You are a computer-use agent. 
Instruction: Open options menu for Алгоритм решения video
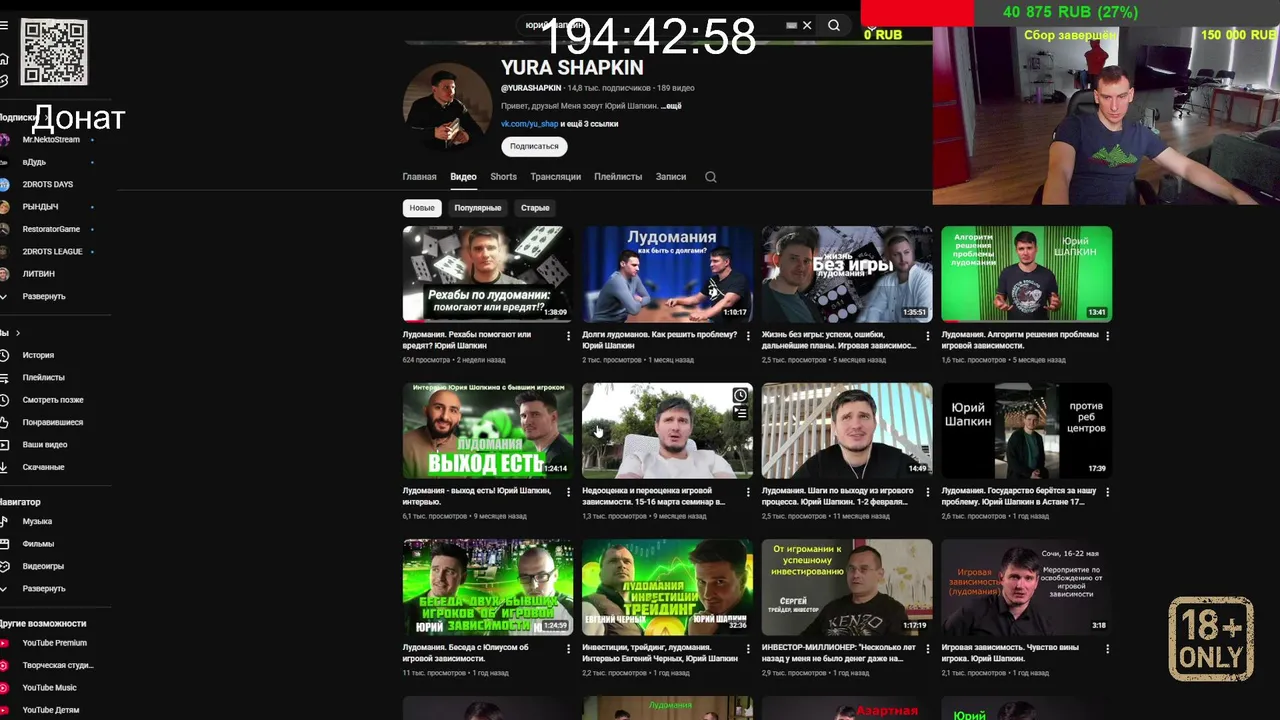click(x=1107, y=336)
